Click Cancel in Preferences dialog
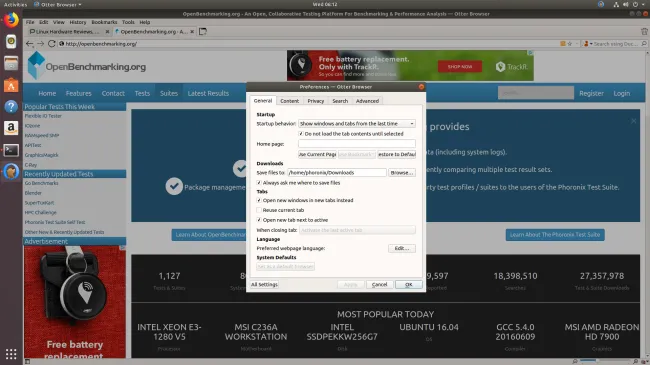 379,285
